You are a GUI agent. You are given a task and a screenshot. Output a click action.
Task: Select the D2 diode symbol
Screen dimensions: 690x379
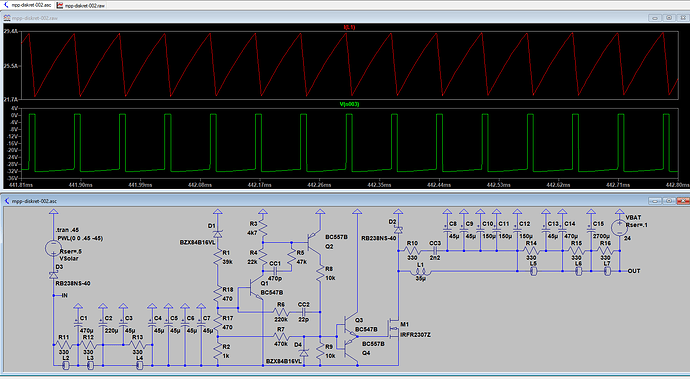(398, 229)
